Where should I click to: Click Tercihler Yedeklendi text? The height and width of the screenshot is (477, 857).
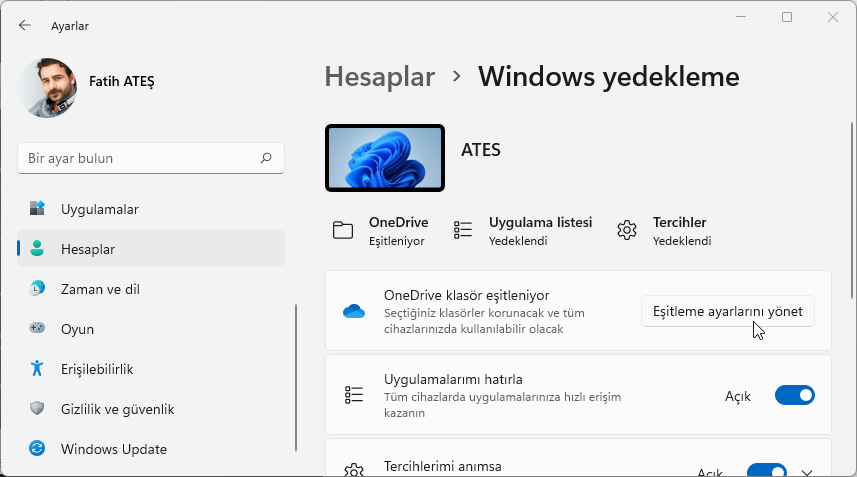coord(682,241)
